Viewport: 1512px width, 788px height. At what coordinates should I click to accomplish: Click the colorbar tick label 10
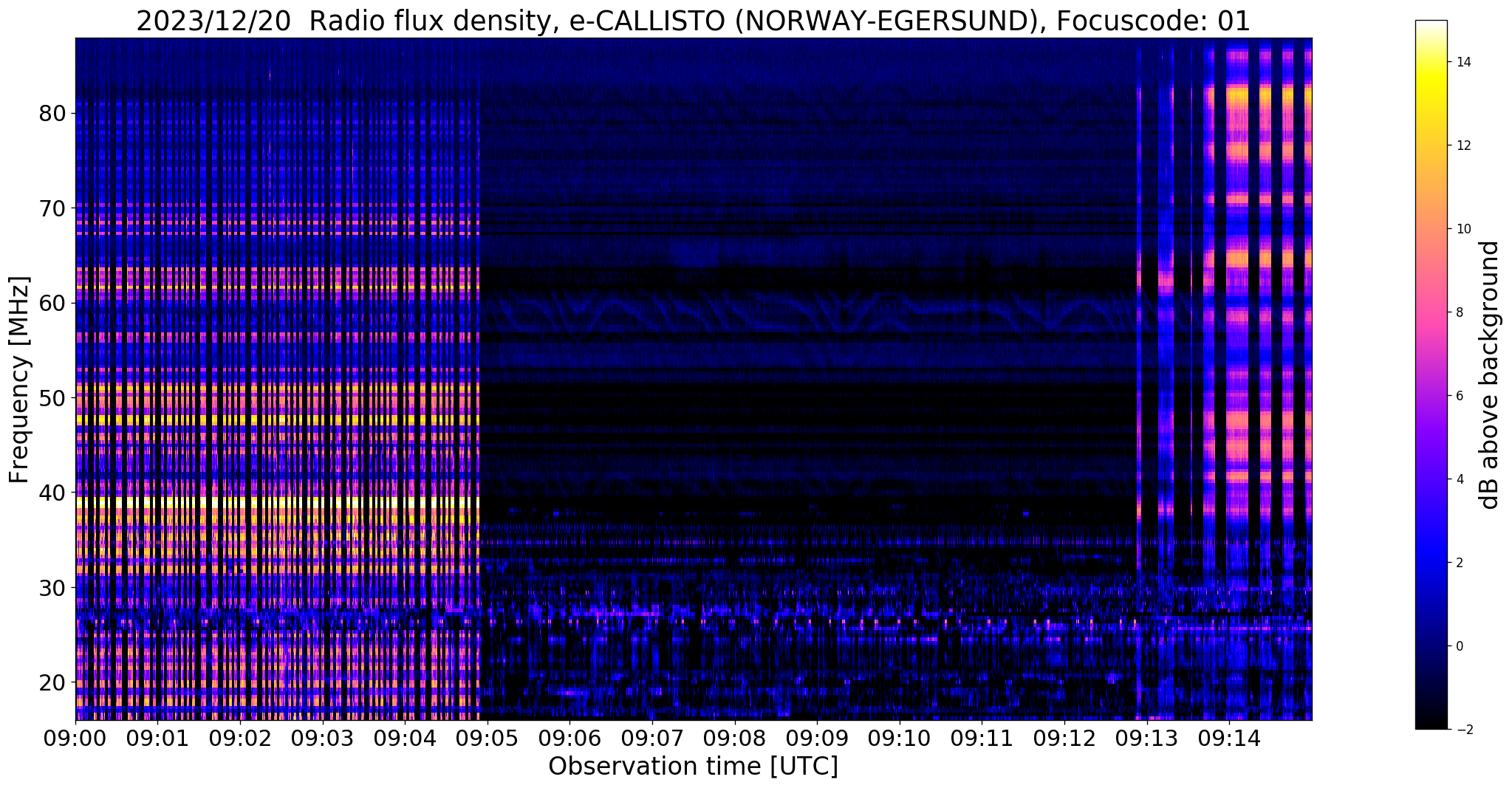point(1463,229)
